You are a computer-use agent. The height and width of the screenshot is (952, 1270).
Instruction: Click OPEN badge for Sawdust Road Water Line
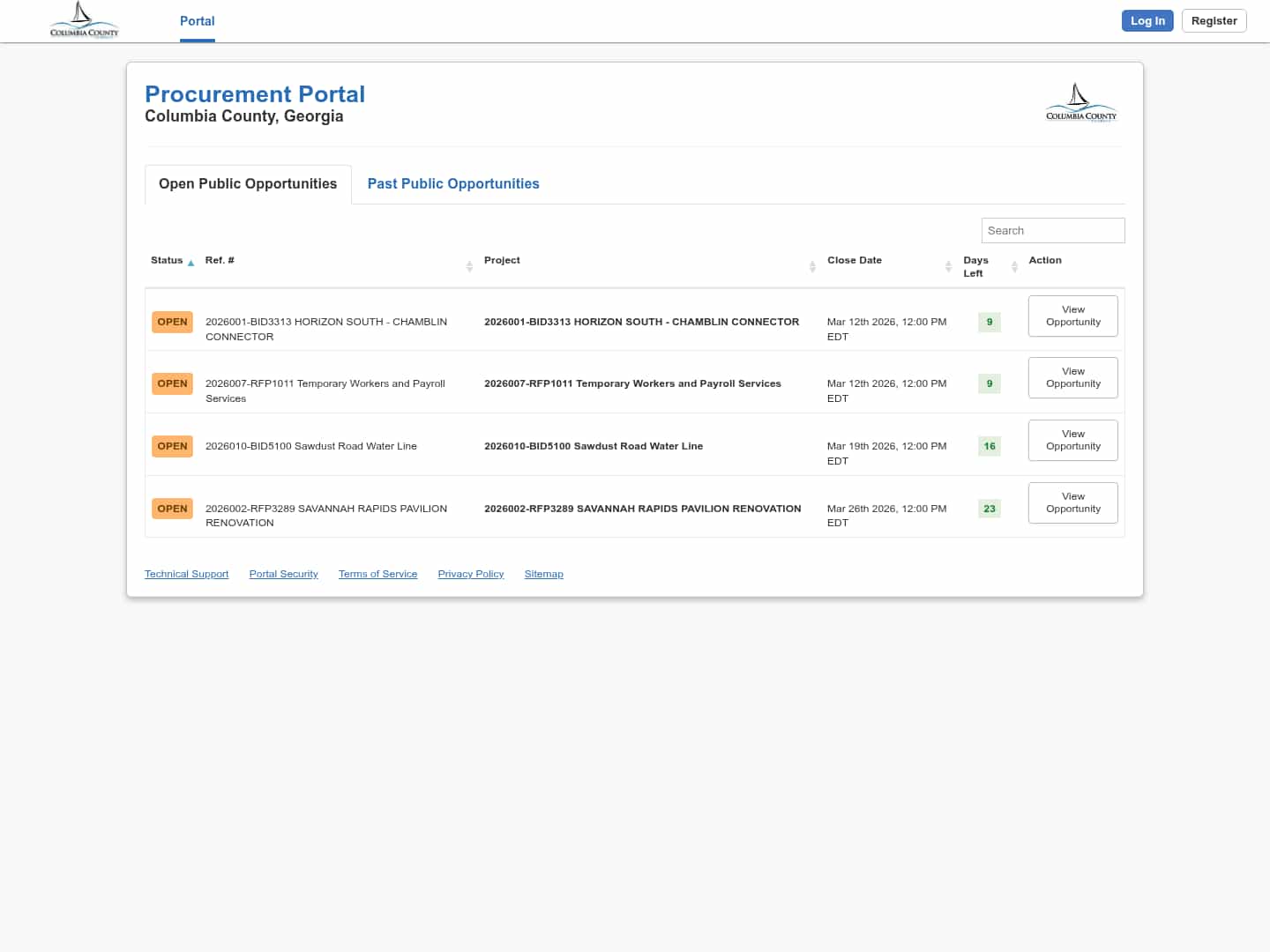172,446
